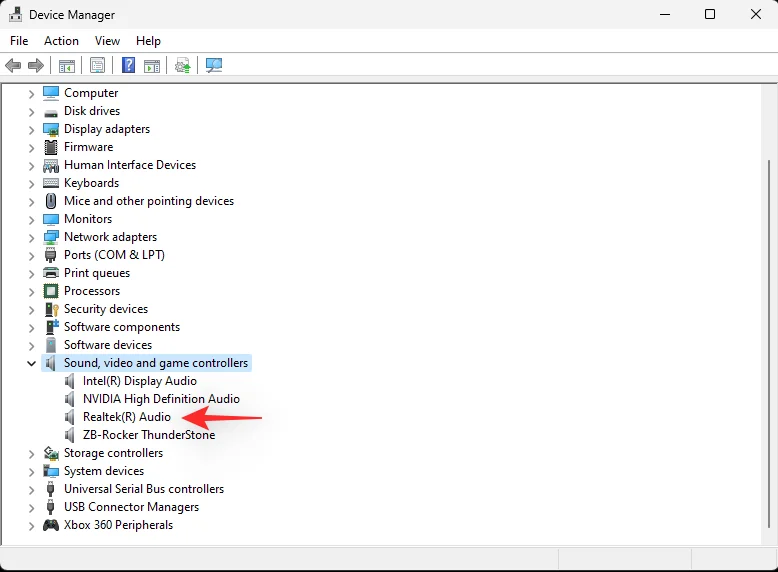Expand the Monitors node chevron
Viewport: 778px width, 572px height.
click(x=31, y=220)
